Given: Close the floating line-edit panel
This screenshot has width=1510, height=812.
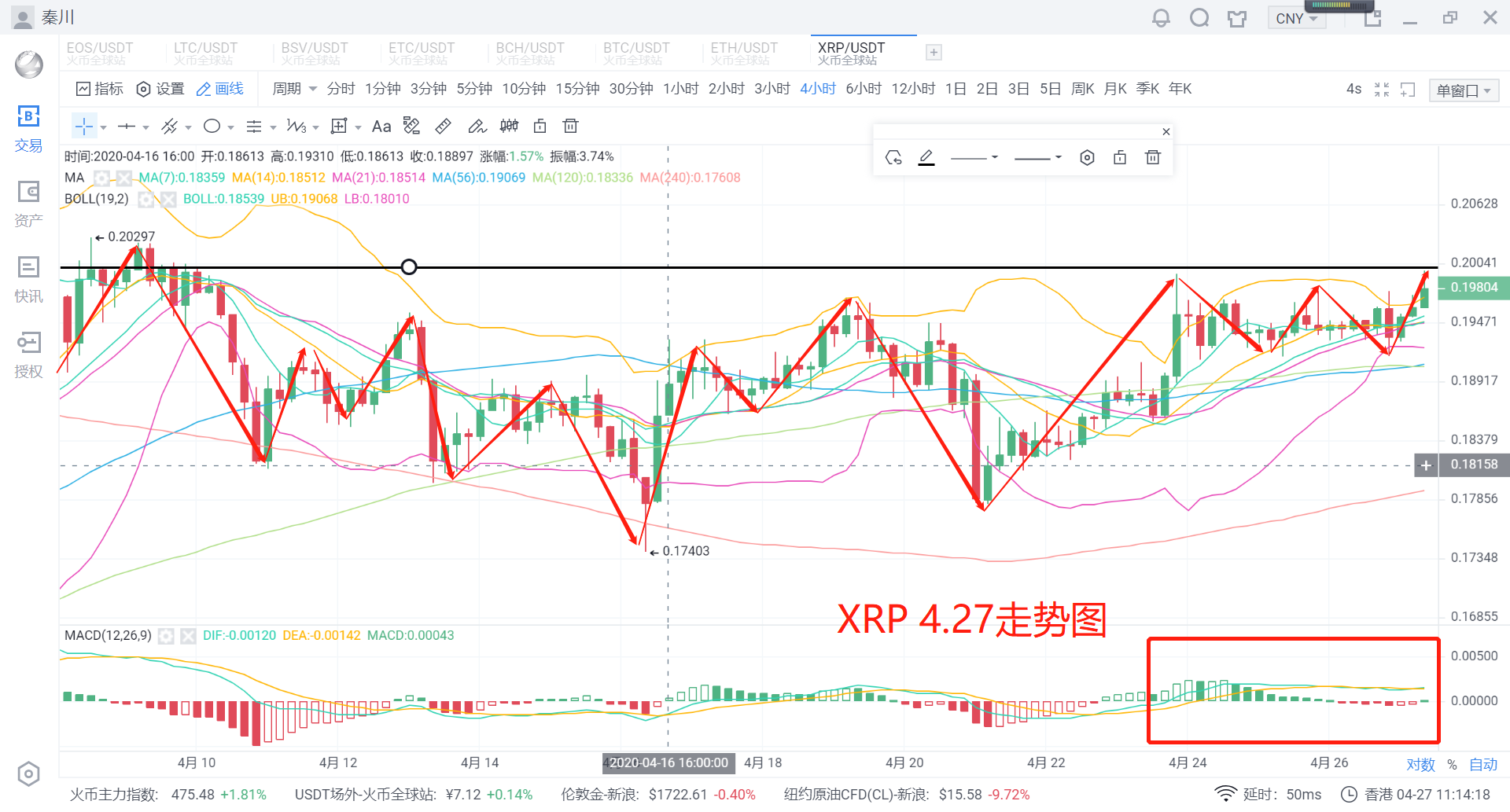Looking at the screenshot, I should tap(1166, 131).
